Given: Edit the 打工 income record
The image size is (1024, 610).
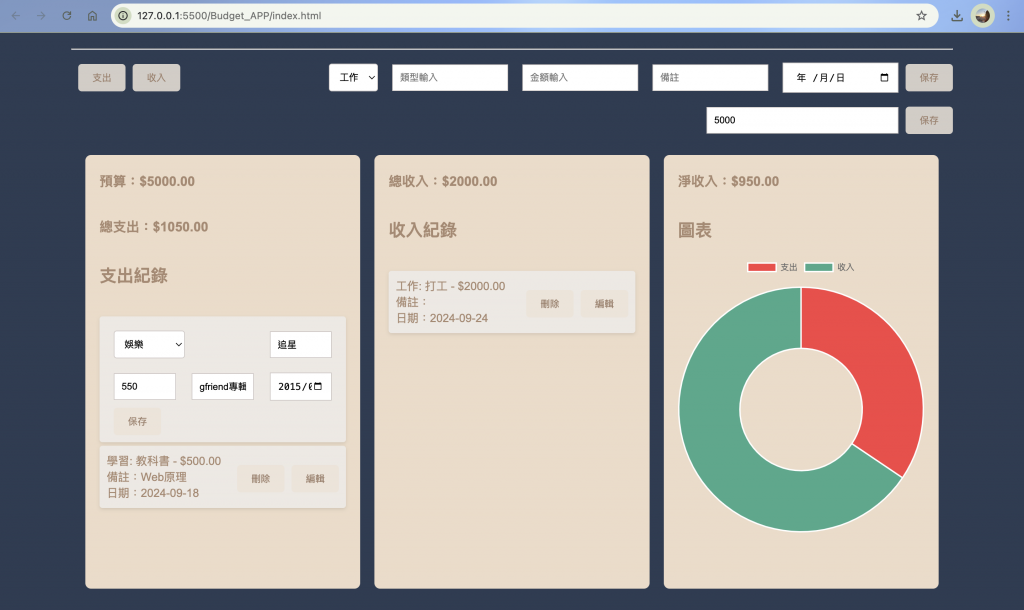Looking at the screenshot, I should [x=604, y=304].
